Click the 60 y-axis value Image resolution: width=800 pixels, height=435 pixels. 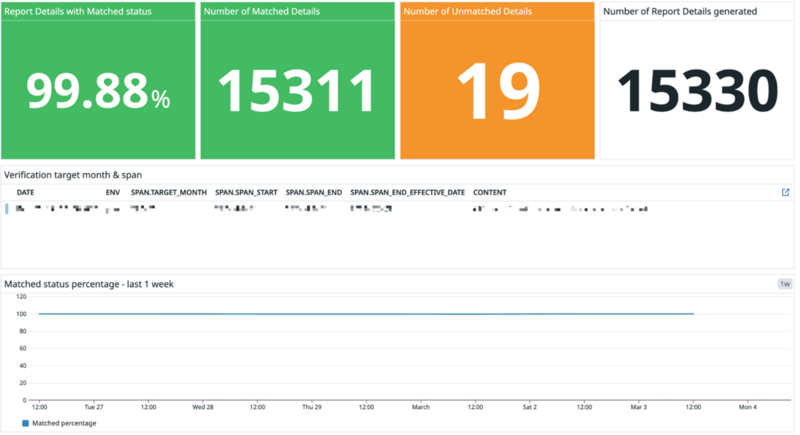(23, 348)
